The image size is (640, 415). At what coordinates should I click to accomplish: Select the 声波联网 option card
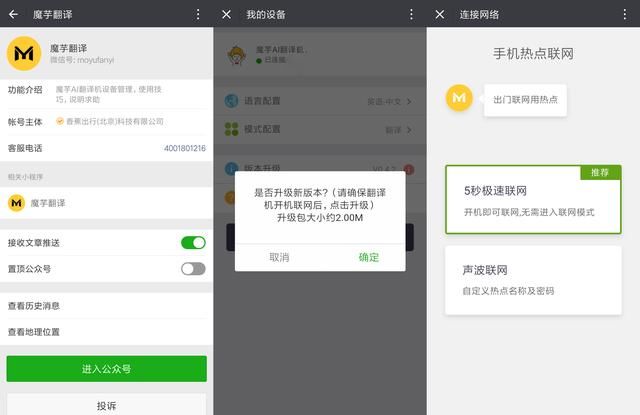point(533,280)
